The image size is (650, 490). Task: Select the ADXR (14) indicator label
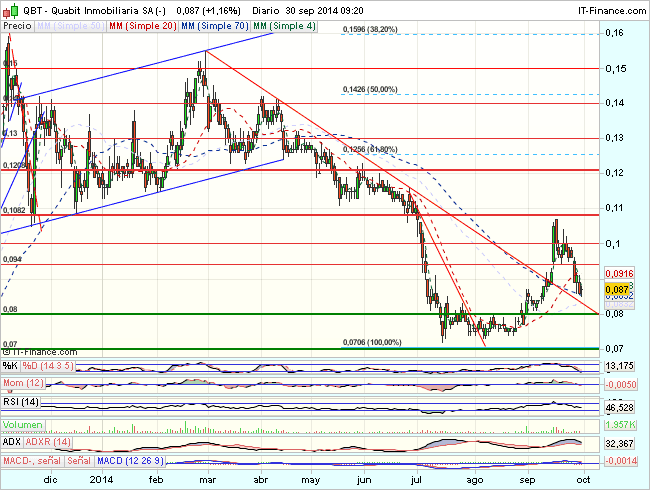click(48, 442)
